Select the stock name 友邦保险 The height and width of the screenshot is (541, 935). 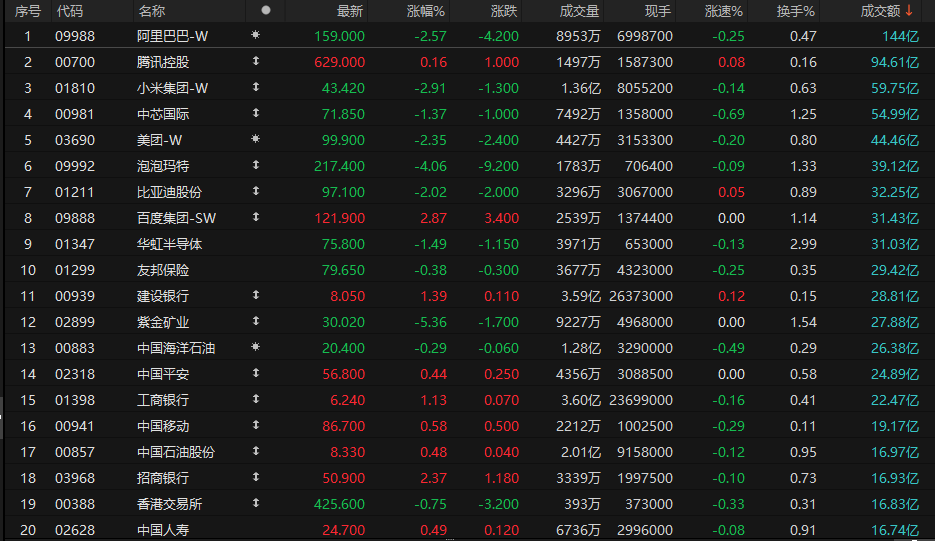pos(163,270)
